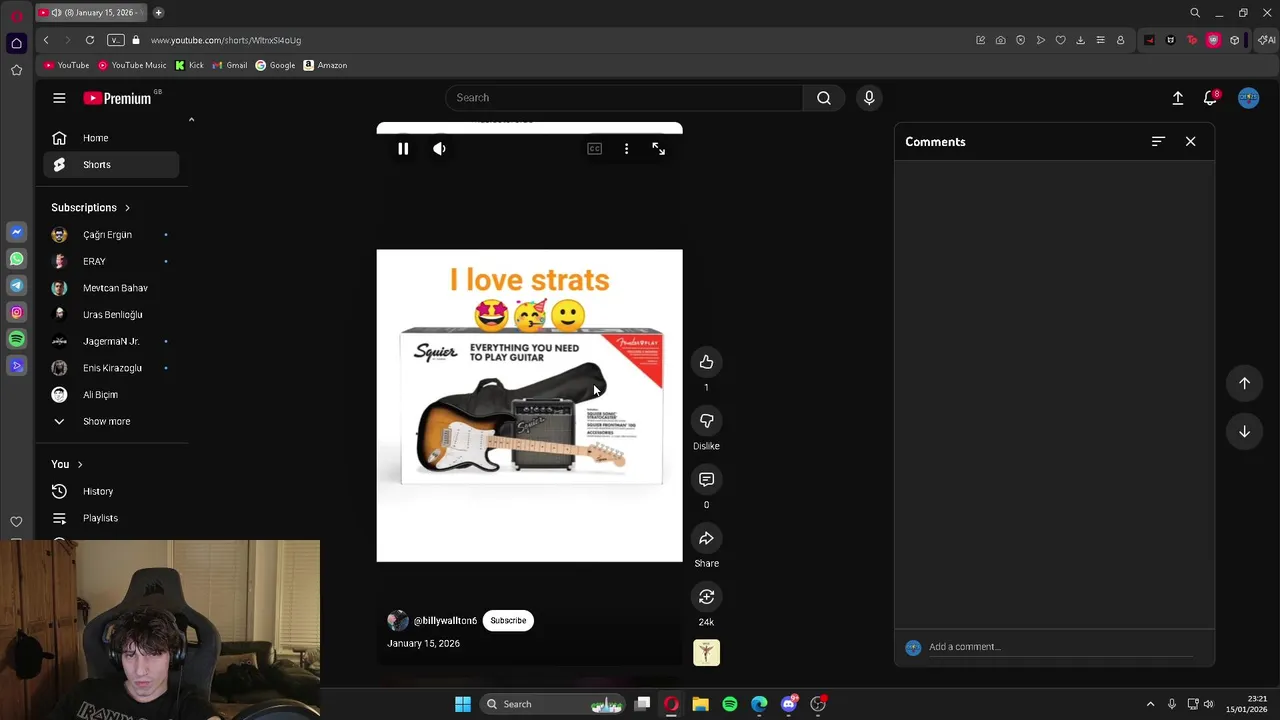The width and height of the screenshot is (1280, 720).
Task: Open Instagram in the Opera sidebar
Action: 16,312
